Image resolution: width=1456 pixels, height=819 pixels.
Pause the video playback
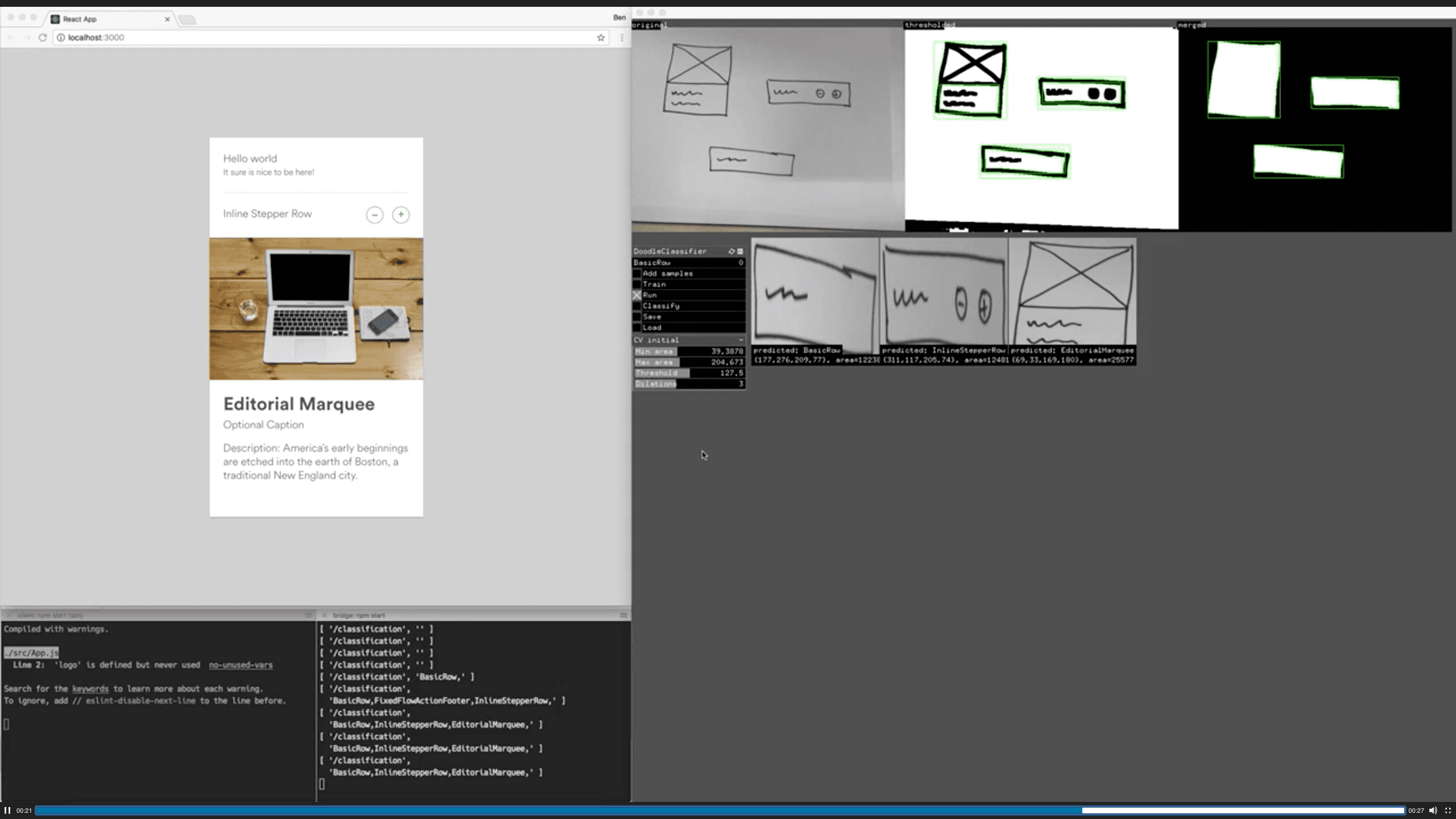7,810
